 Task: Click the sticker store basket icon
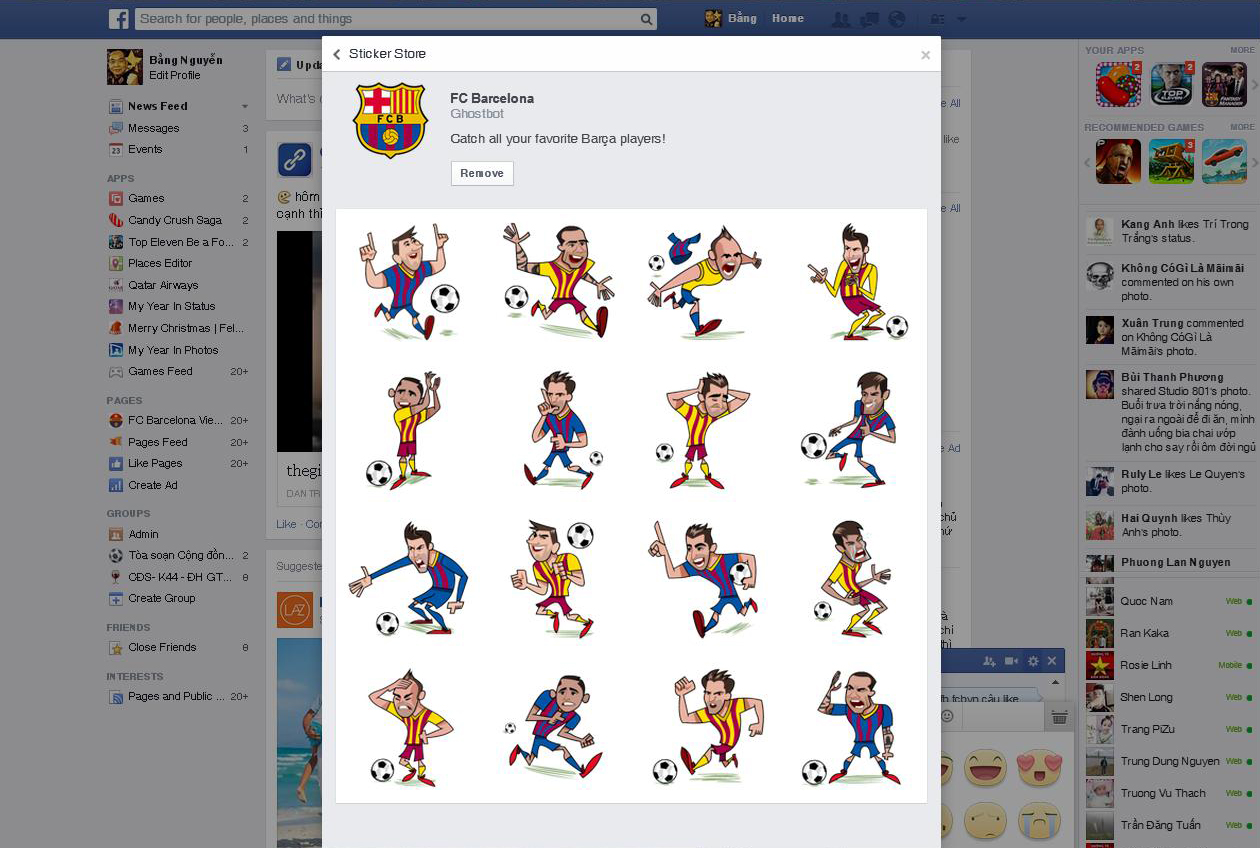coord(1059,716)
